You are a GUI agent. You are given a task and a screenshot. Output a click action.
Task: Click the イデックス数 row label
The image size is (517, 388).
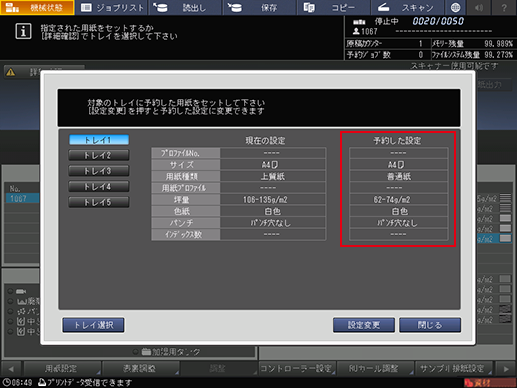tap(186, 234)
